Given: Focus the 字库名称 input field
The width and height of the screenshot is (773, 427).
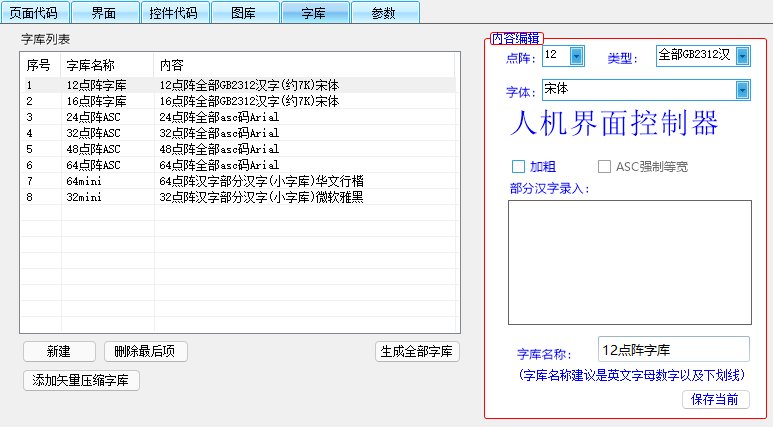Looking at the screenshot, I should 673,350.
